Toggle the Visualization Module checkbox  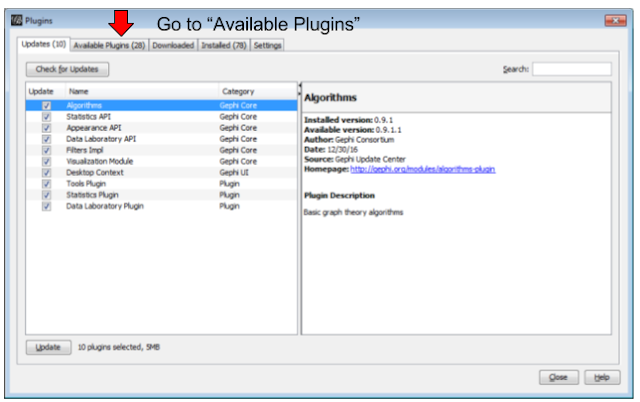(47, 161)
